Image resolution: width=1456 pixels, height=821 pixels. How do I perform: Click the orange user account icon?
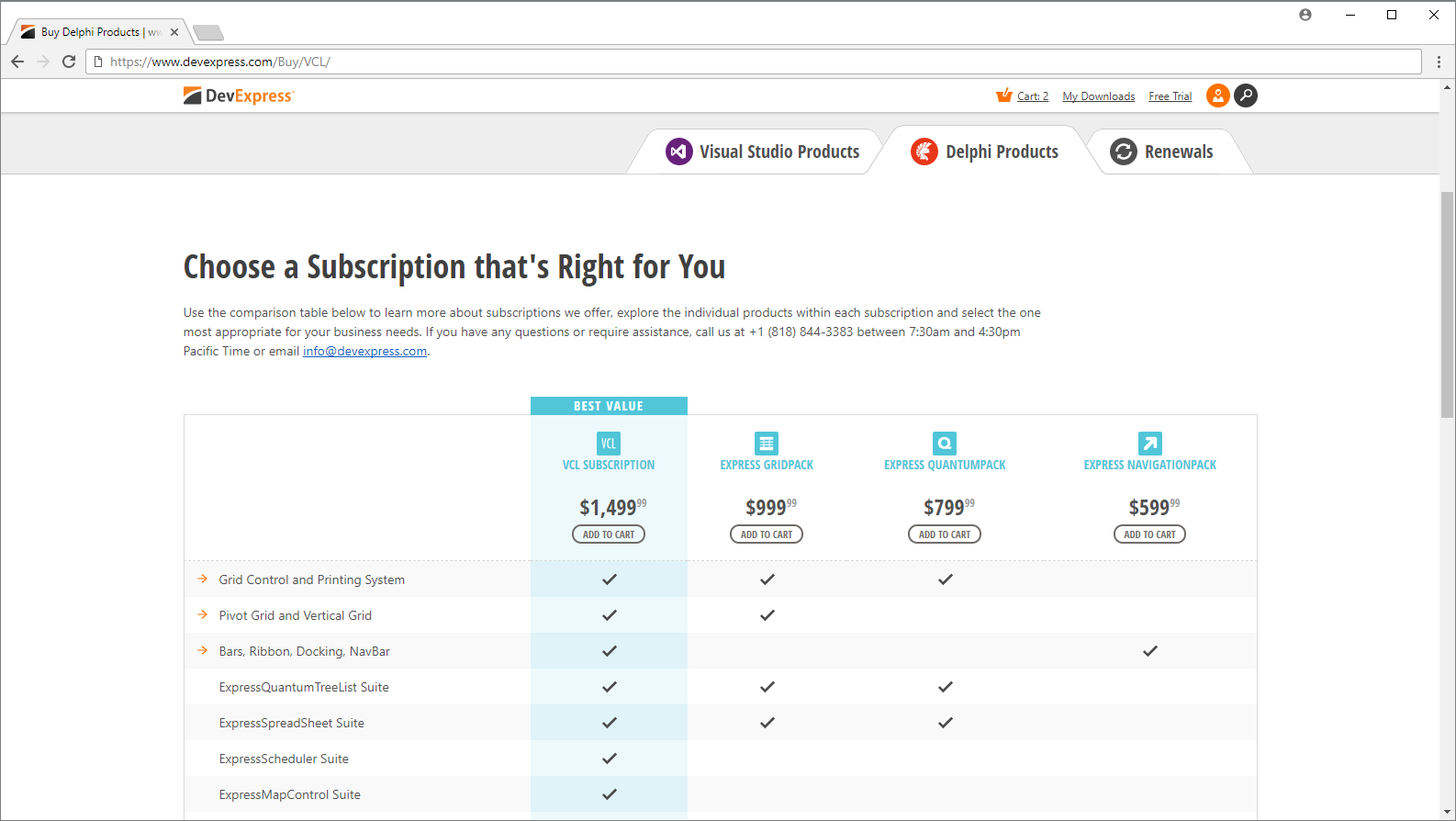point(1217,96)
